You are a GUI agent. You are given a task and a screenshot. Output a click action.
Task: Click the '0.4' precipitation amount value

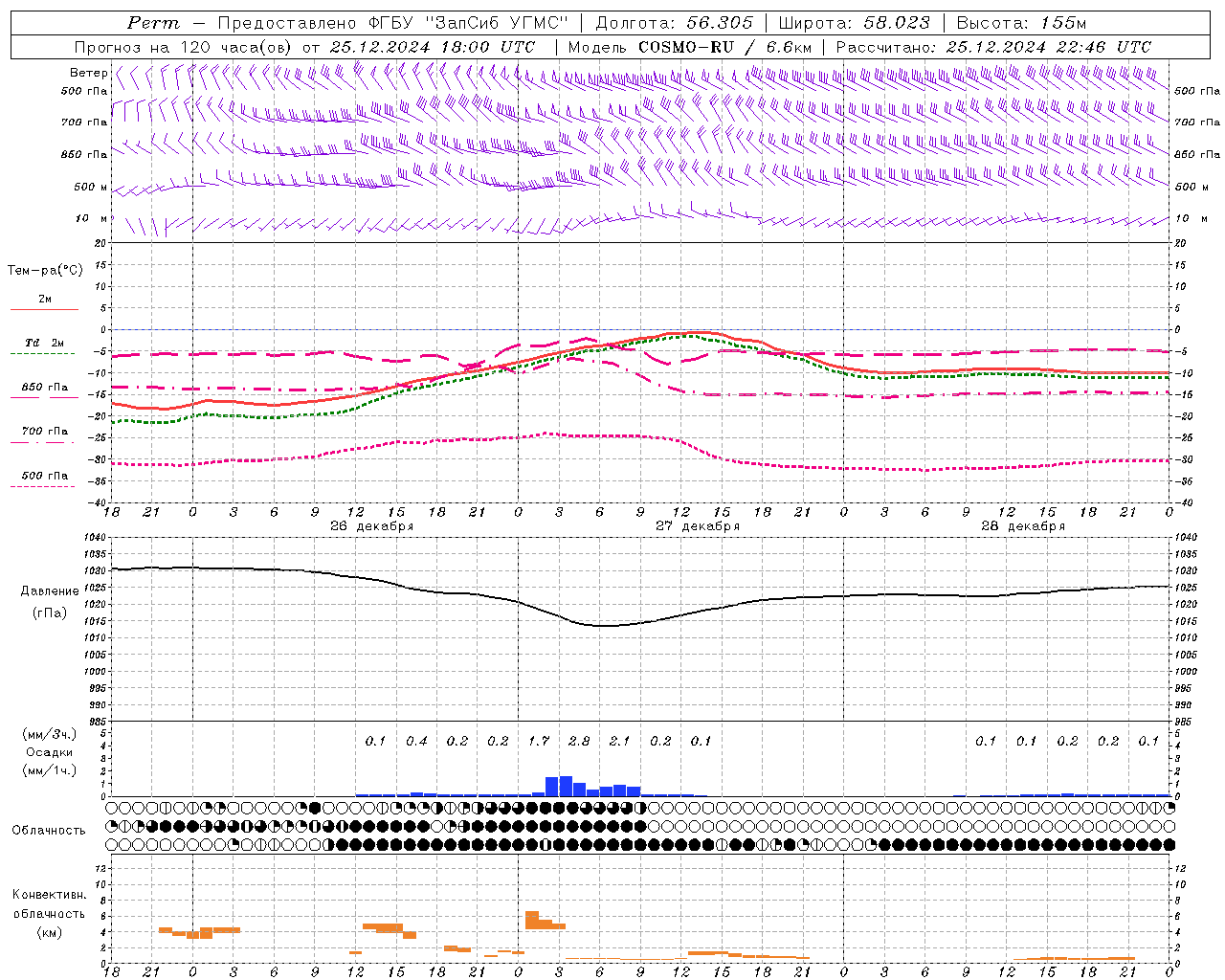[x=416, y=742]
